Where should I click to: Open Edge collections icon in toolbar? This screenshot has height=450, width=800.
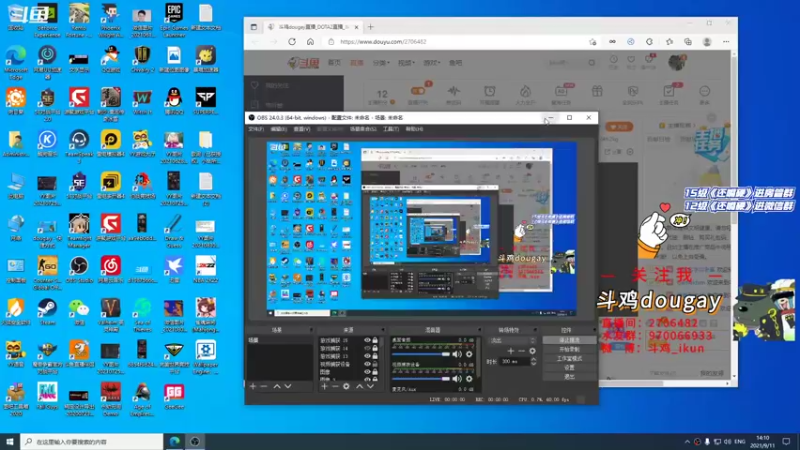click(688, 42)
